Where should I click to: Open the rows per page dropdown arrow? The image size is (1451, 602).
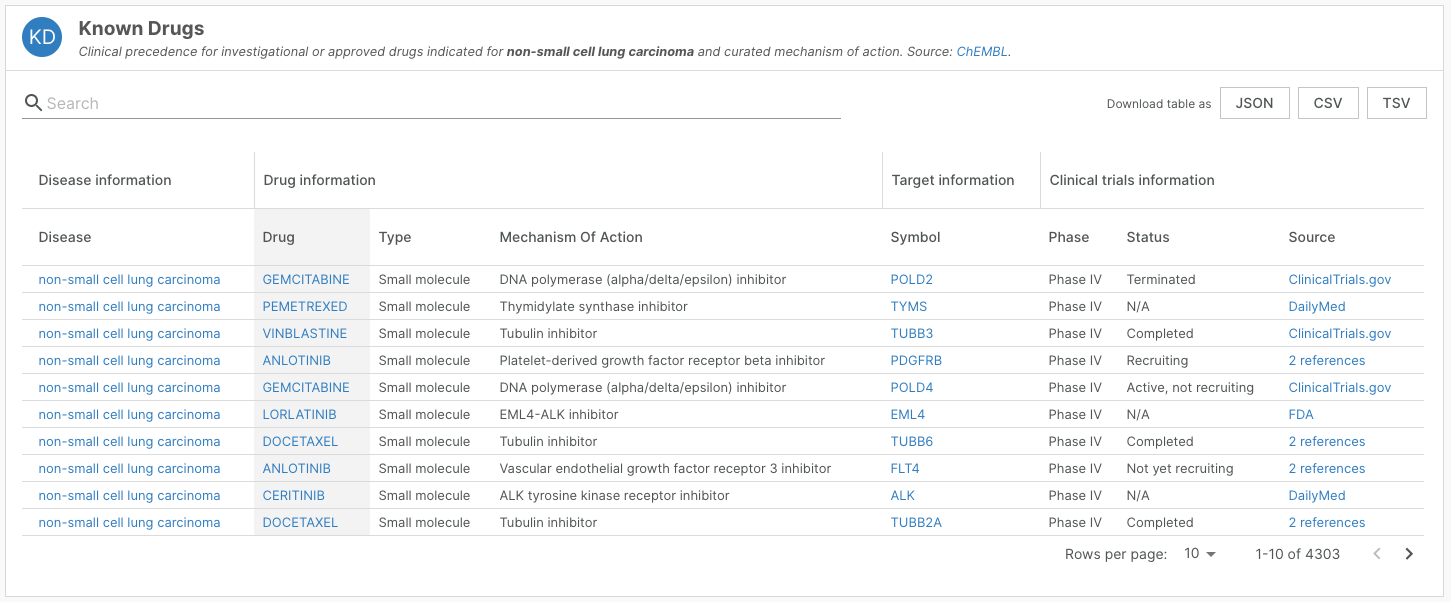click(x=1213, y=553)
